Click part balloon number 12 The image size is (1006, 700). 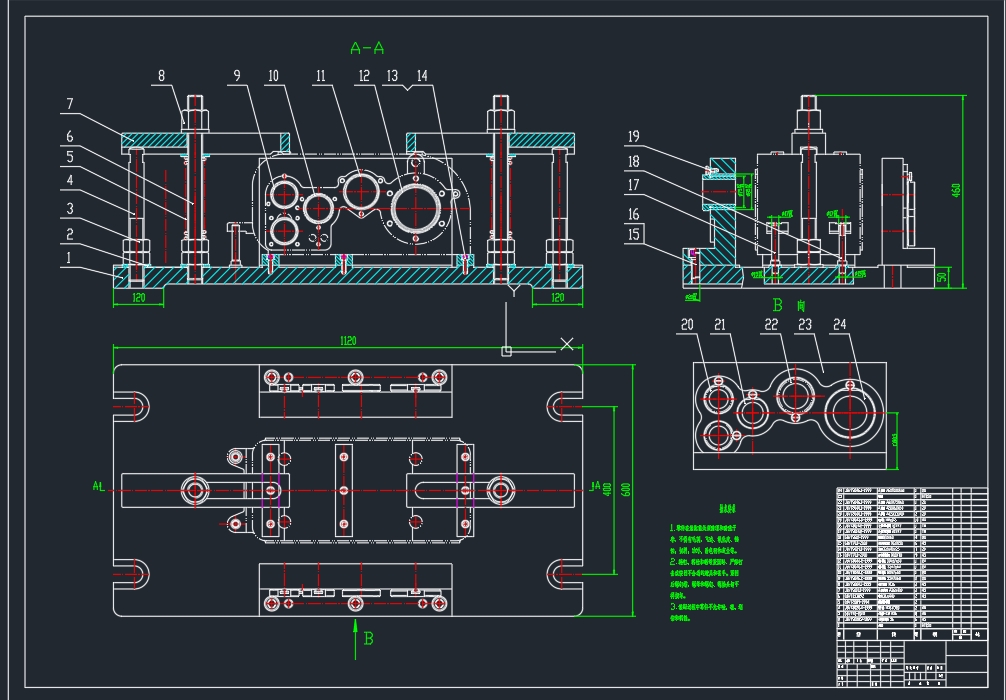(364, 76)
